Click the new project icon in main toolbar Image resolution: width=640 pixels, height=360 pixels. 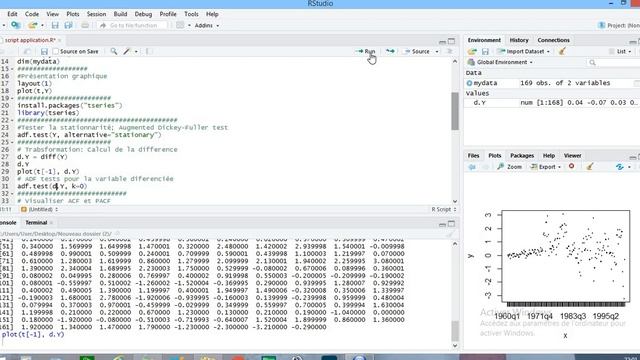pos(16,25)
